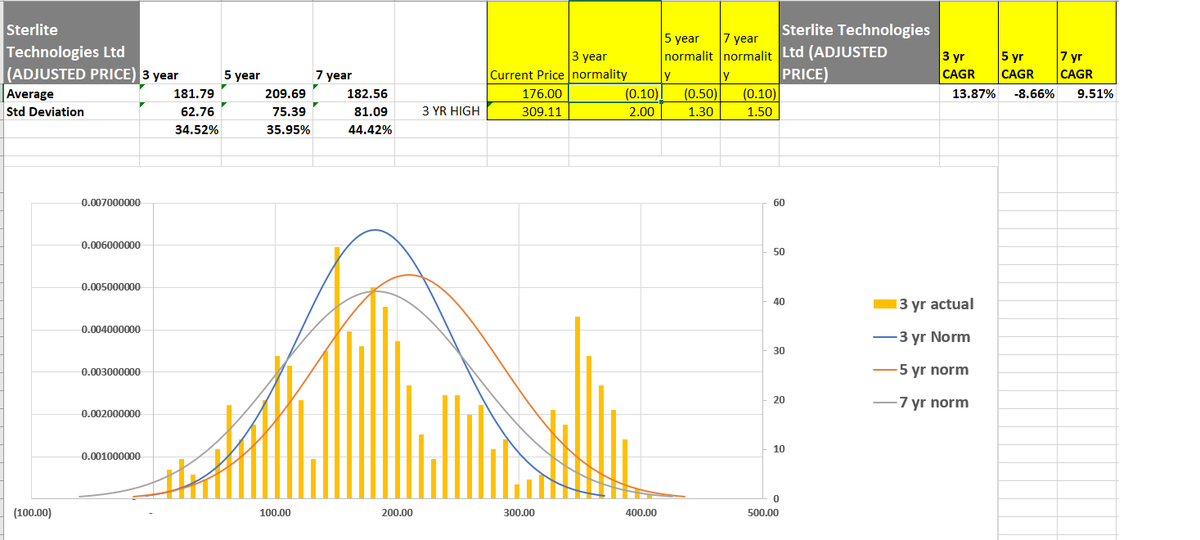This screenshot has width=1200, height=540.
Task: Select the 3 yr CAGR value 13.87%
Action: pos(968,94)
